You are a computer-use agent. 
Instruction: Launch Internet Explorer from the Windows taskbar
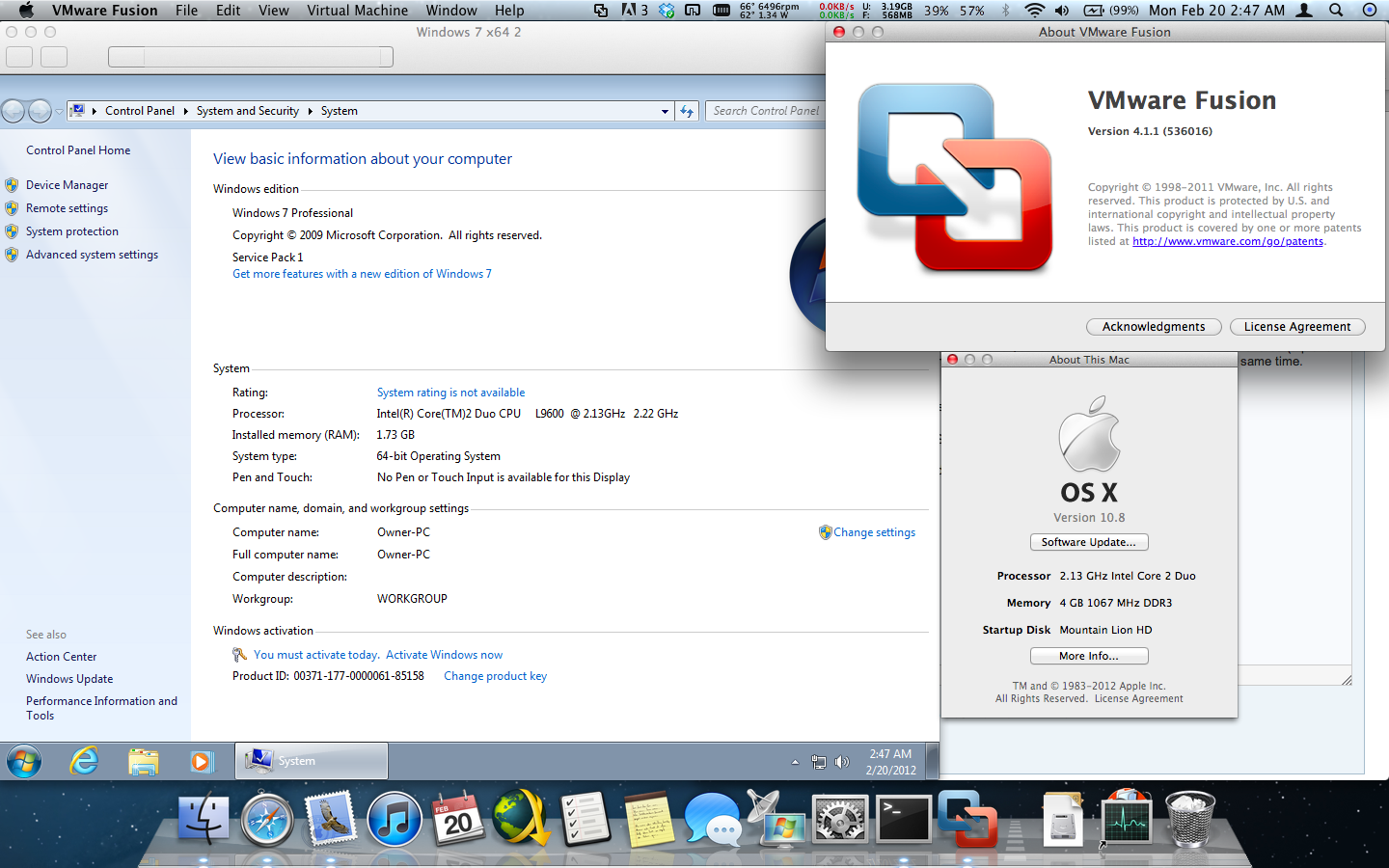coord(85,761)
